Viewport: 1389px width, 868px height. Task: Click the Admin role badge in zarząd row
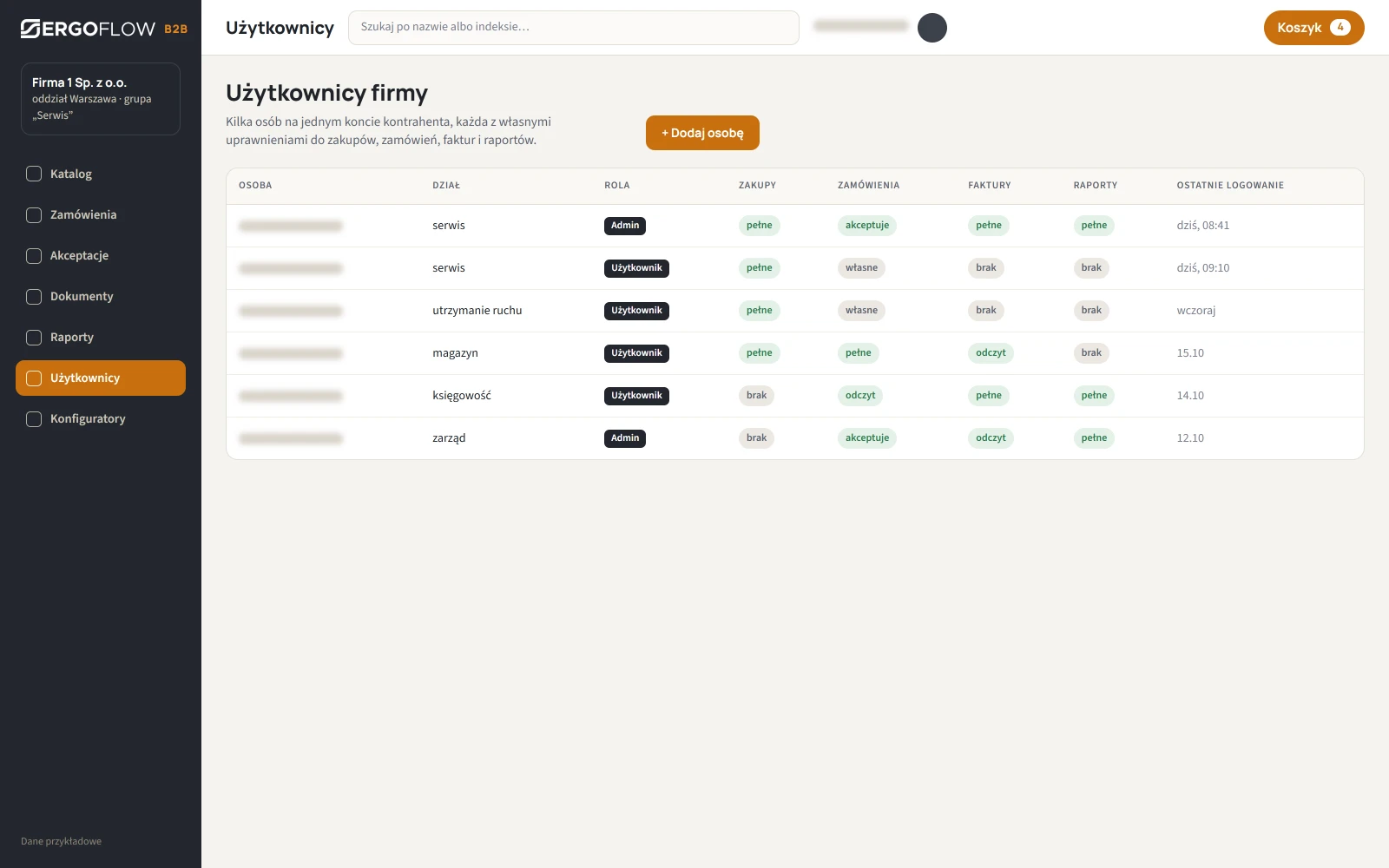(x=625, y=438)
